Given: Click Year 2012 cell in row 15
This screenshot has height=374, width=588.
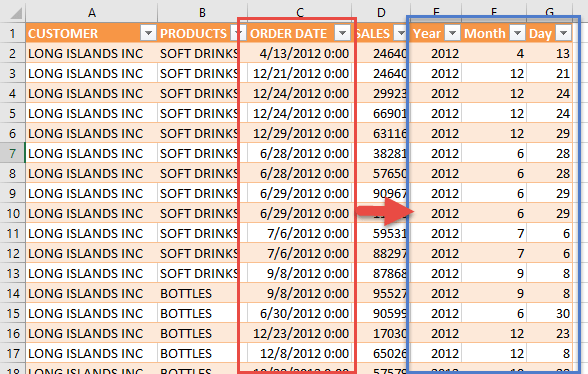Looking at the screenshot, I should point(436,313).
